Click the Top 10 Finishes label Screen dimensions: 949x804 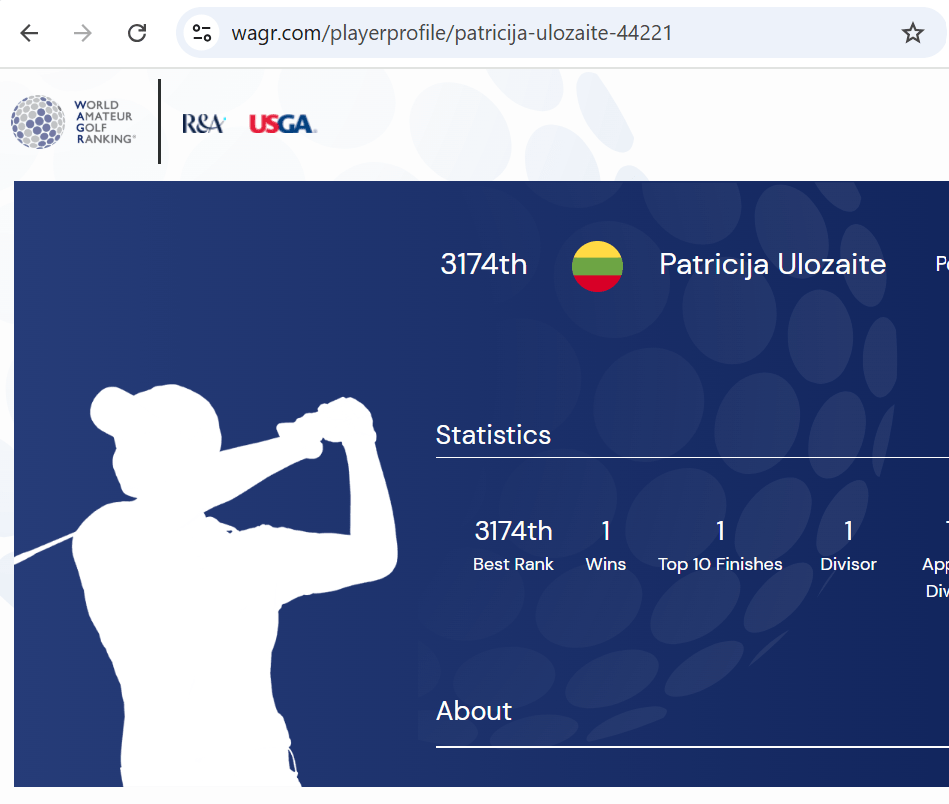click(x=720, y=564)
